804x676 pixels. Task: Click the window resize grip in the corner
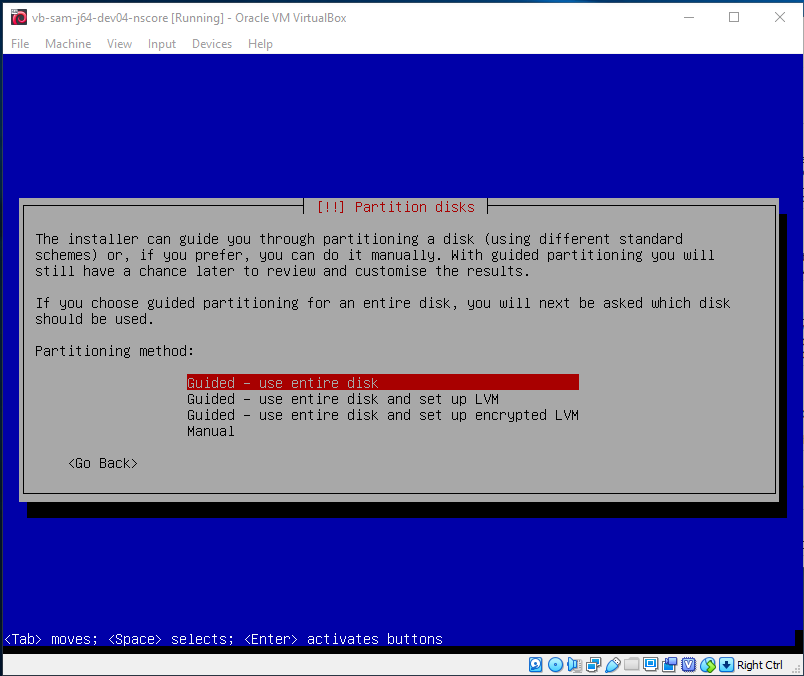(x=796, y=669)
